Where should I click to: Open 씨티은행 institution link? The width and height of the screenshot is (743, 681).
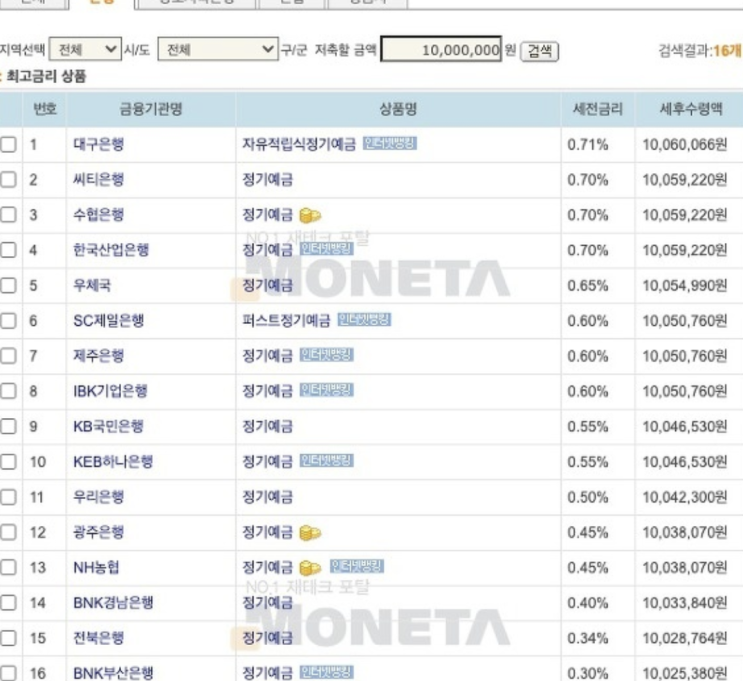pos(99,180)
